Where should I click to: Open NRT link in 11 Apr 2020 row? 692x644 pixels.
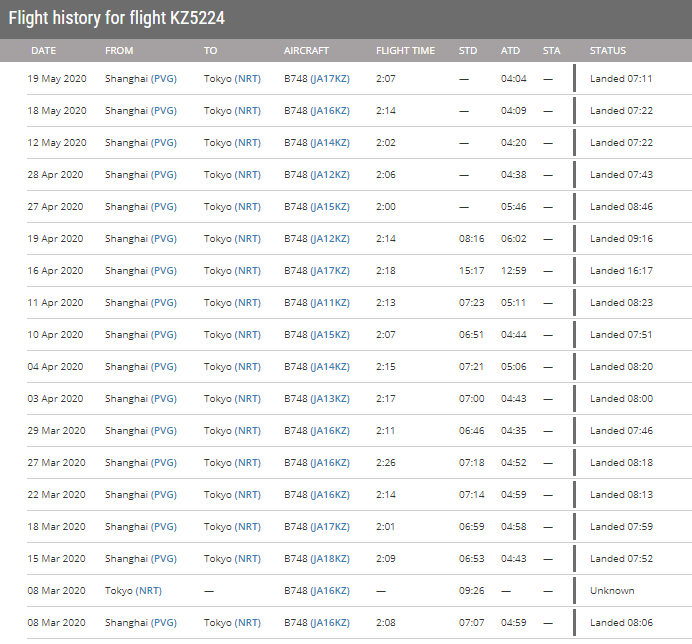[248, 303]
